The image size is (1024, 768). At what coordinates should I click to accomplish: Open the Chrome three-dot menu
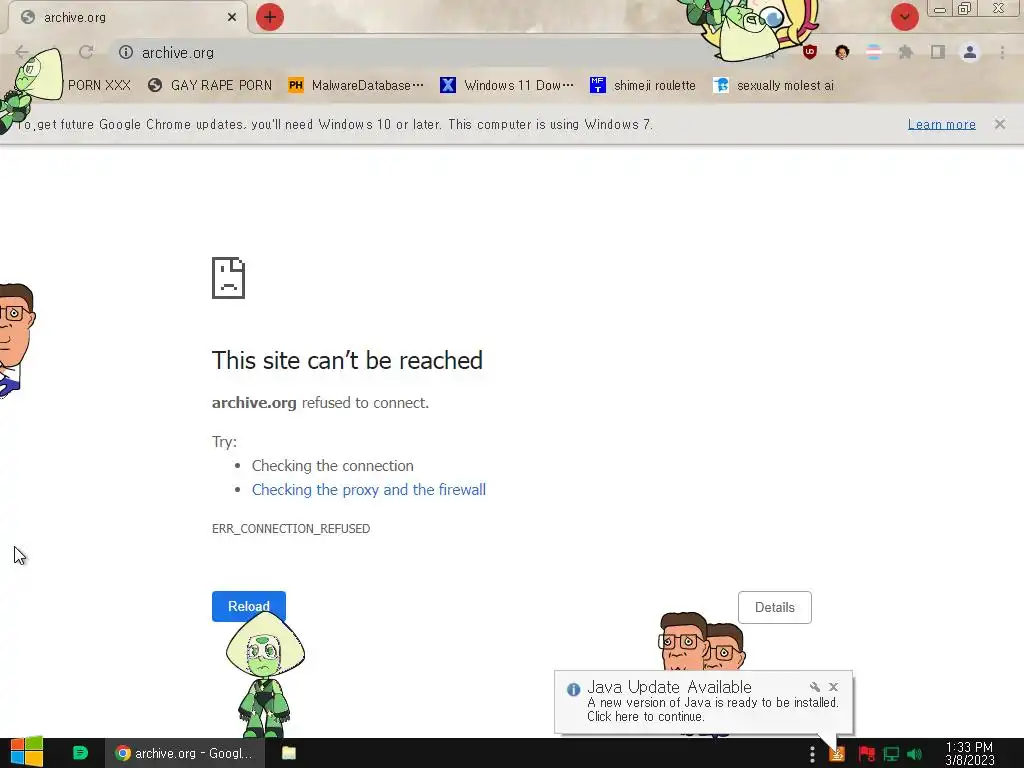click(1002, 52)
